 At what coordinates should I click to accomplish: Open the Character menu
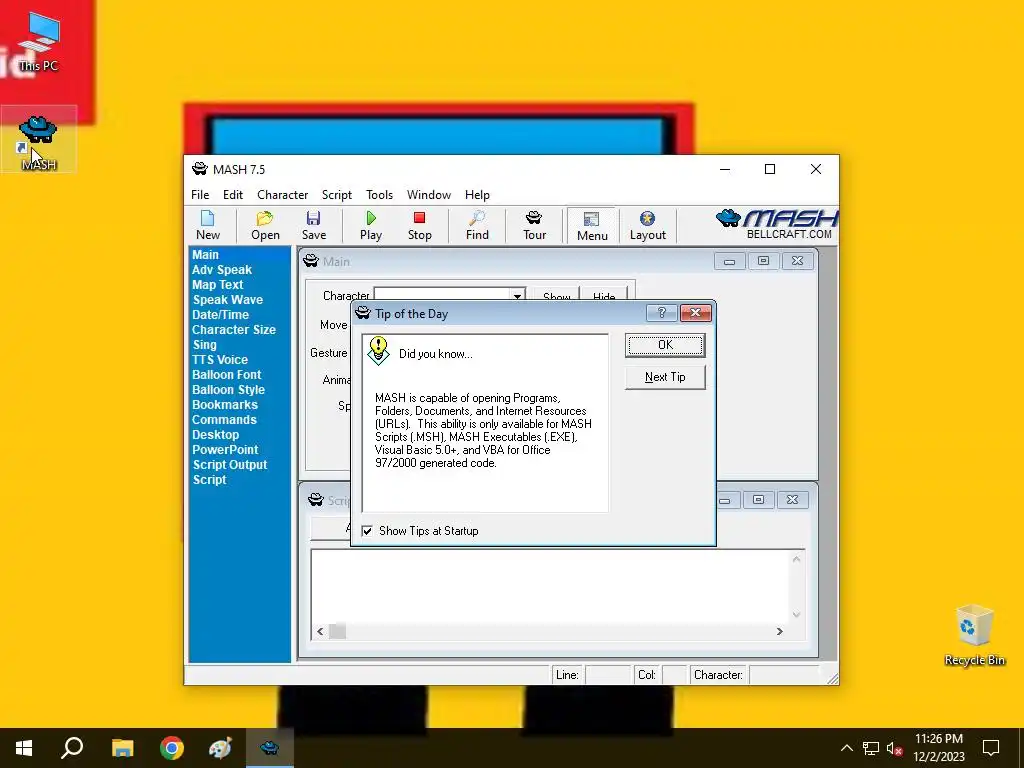click(282, 195)
